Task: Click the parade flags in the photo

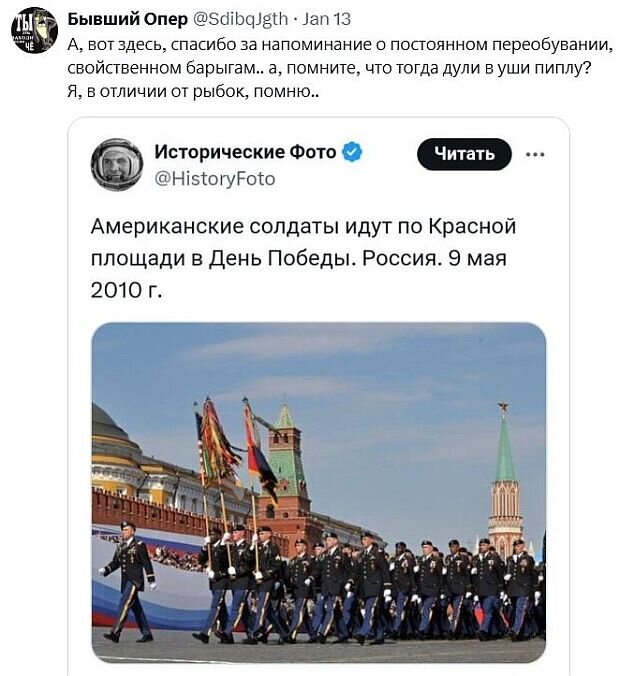Action: pyautogui.click(x=236, y=448)
